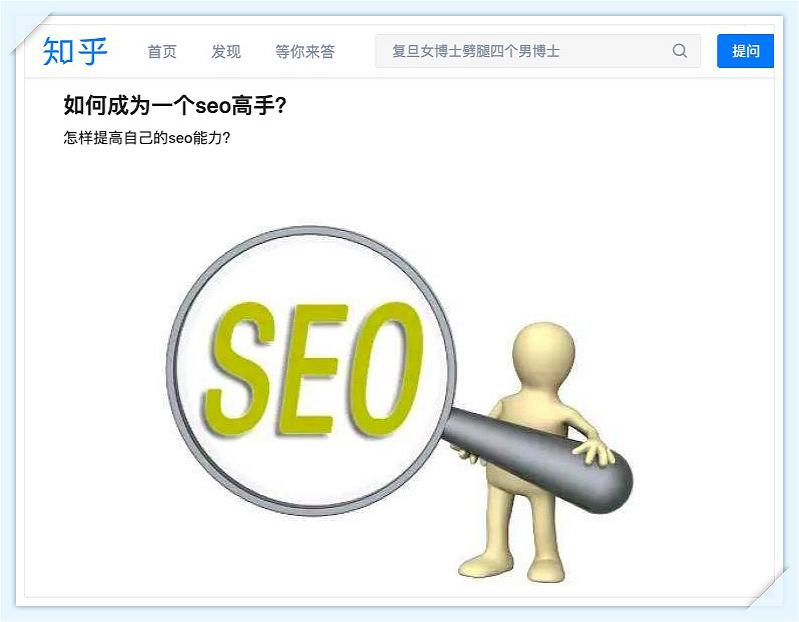The image size is (799, 622).
Task: Click the cartoon figure's hand on handle
Action: 593,451
